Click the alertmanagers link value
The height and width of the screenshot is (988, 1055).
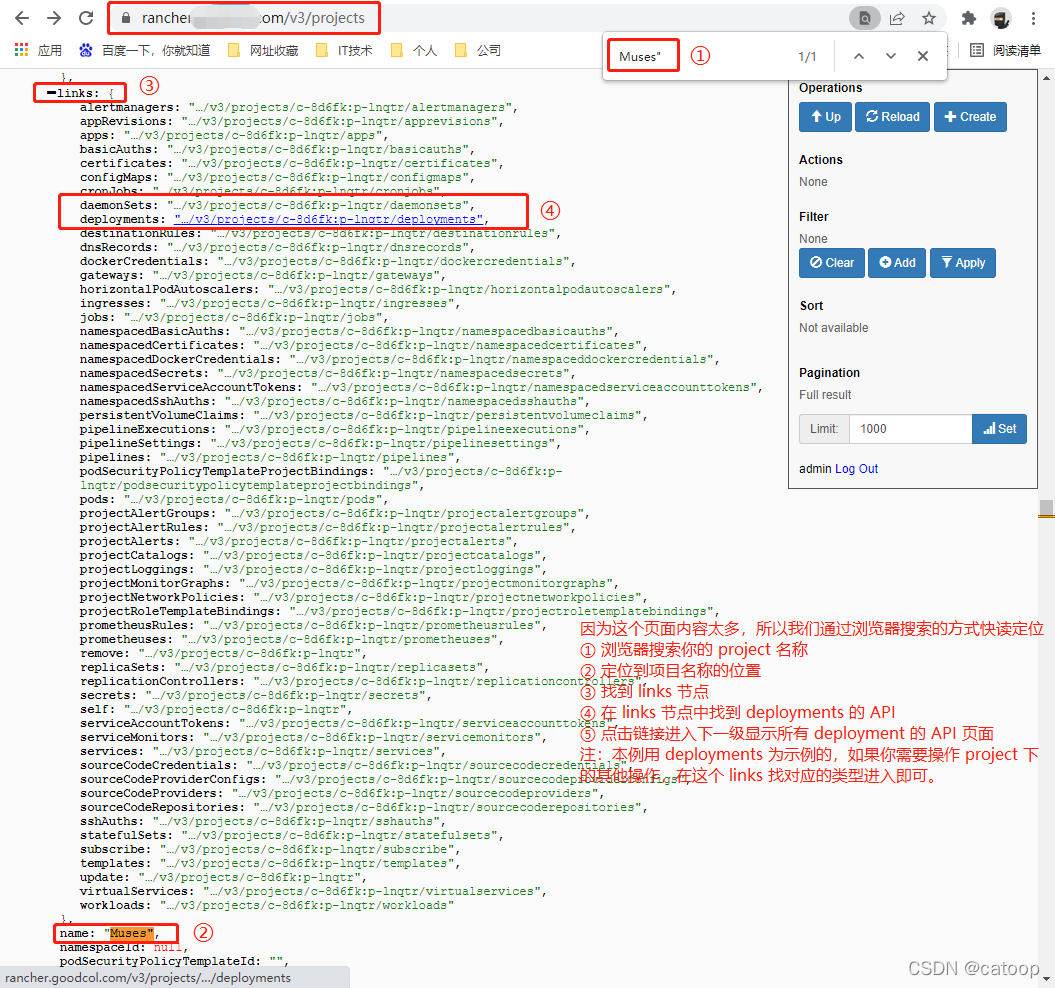[350, 107]
